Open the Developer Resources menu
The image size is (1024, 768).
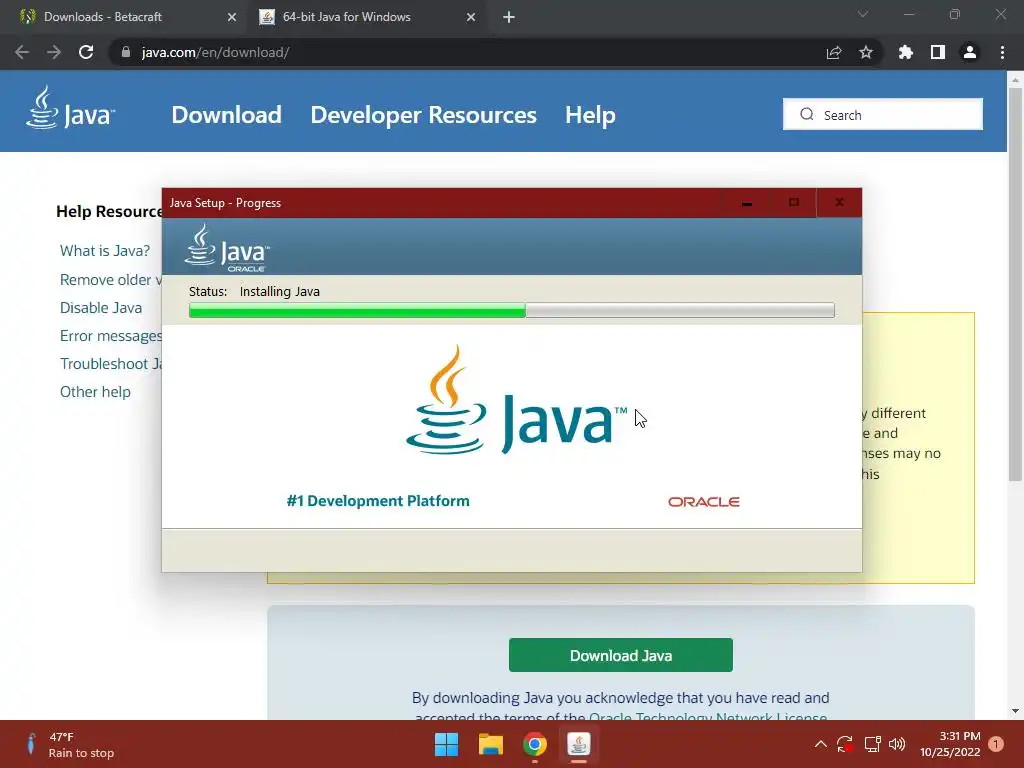point(423,115)
